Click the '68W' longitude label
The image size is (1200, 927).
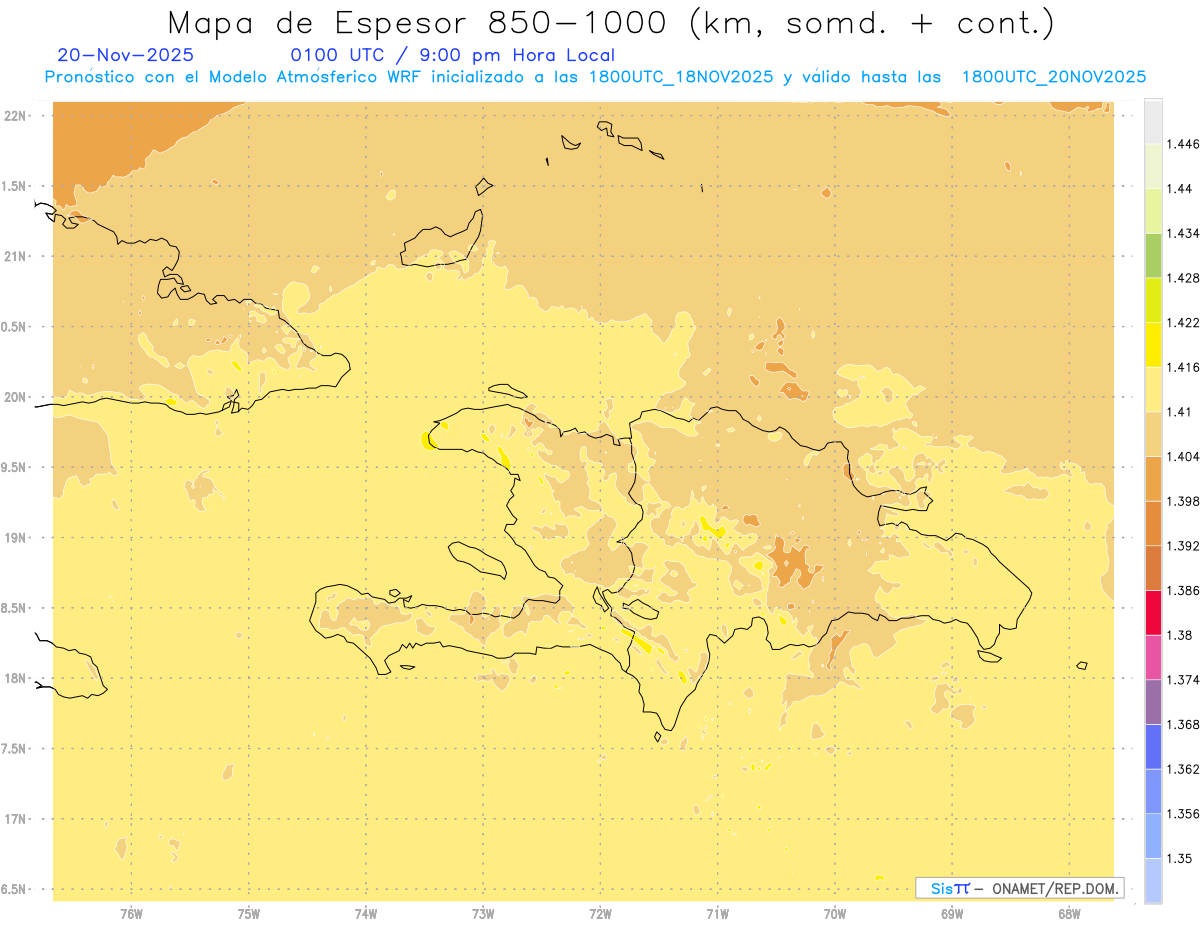[1069, 914]
